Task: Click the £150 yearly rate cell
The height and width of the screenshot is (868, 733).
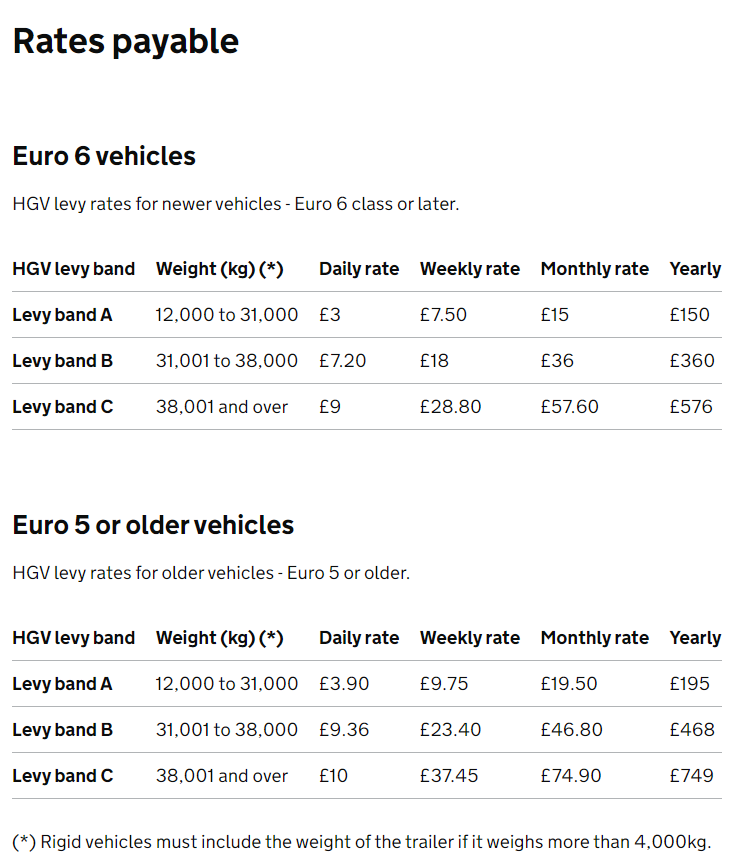Action: tap(689, 315)
